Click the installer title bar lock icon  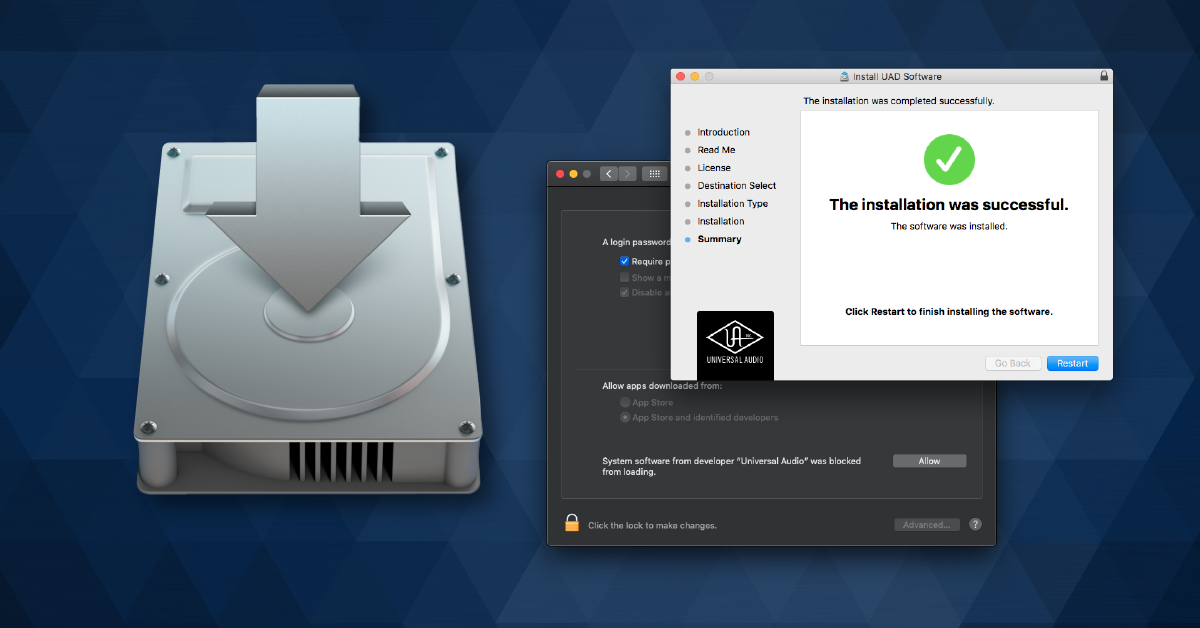coord(1104,76)
